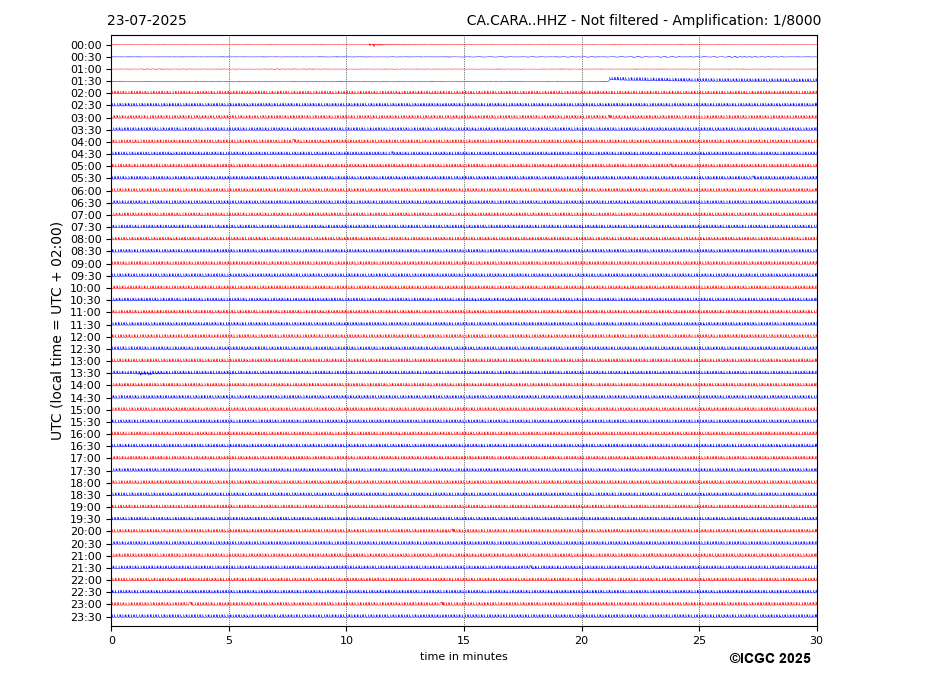The width and height of the screenshot is (927, 696).
Task: Click the x-axis tick label 10
Action: pyautogui.click(x=346, y=640)
